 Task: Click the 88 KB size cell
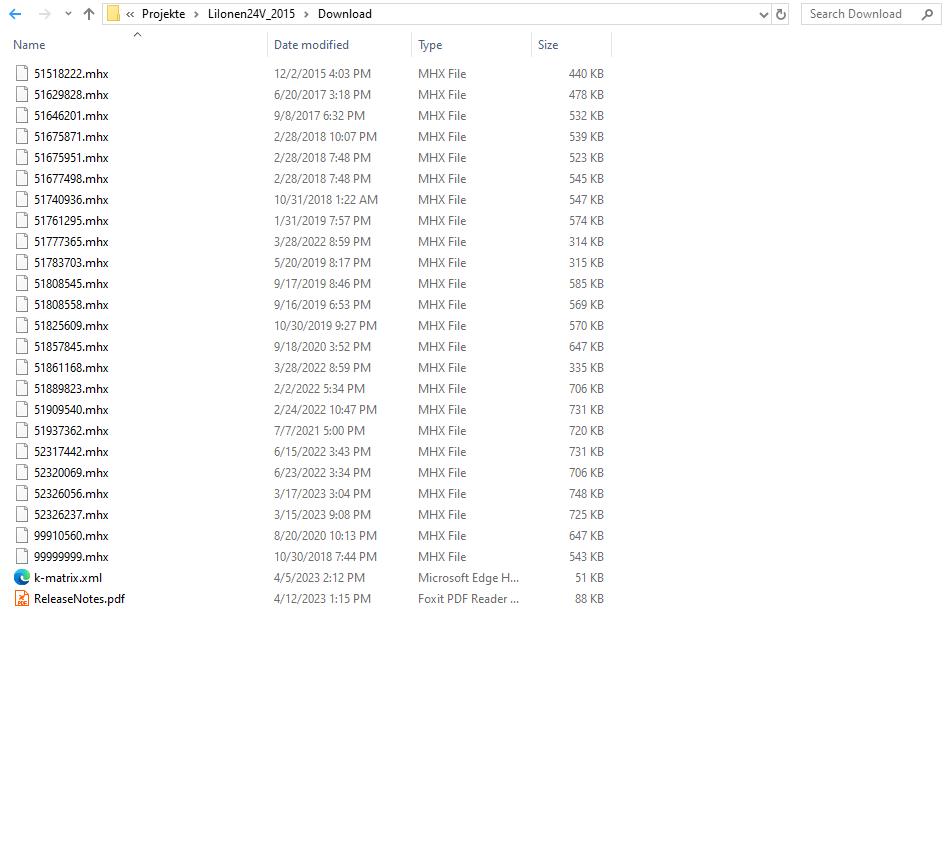point(589,599)
